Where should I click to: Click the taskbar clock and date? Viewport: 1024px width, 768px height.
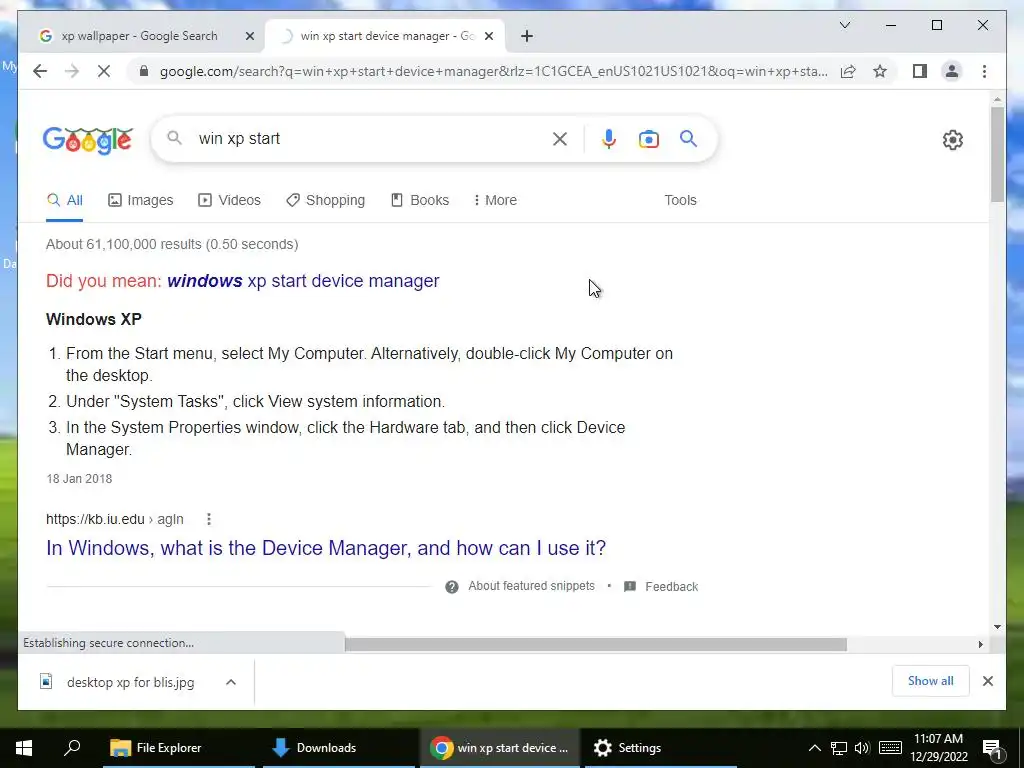[x=938, y=748]
